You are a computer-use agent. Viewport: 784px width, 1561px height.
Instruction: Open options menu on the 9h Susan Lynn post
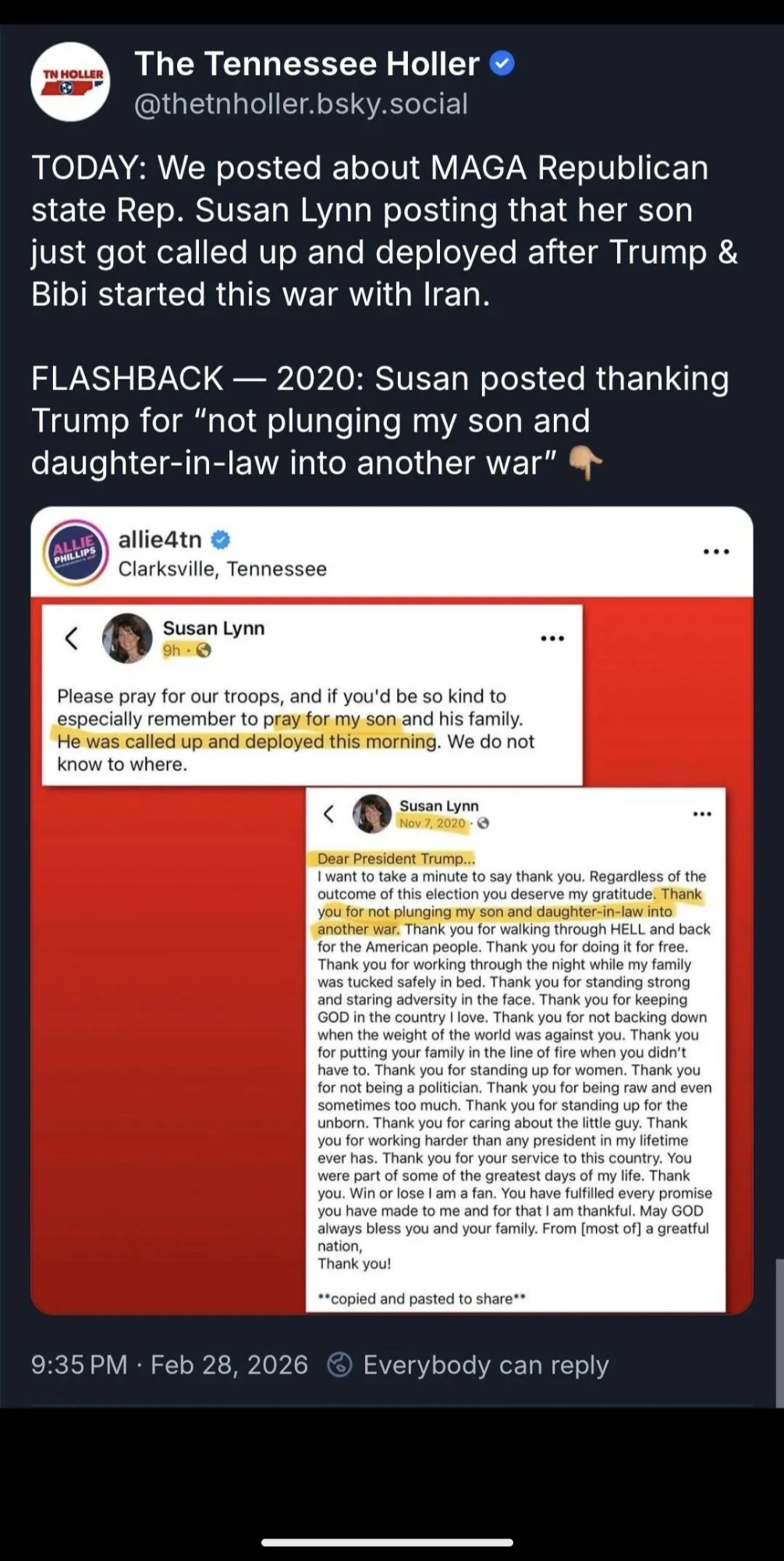coord(552,638)
